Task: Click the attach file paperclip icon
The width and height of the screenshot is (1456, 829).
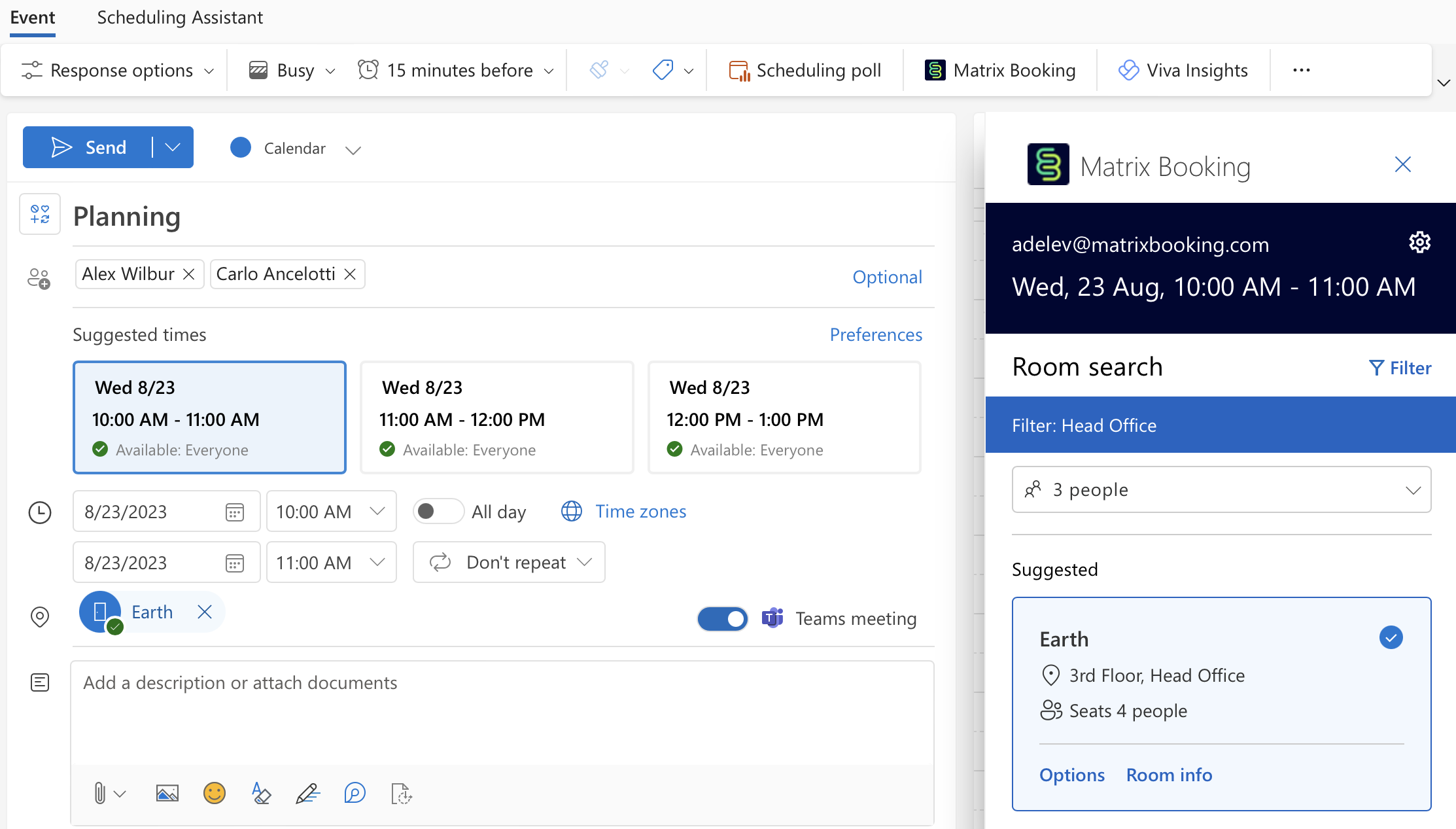Action: point(99,793)
